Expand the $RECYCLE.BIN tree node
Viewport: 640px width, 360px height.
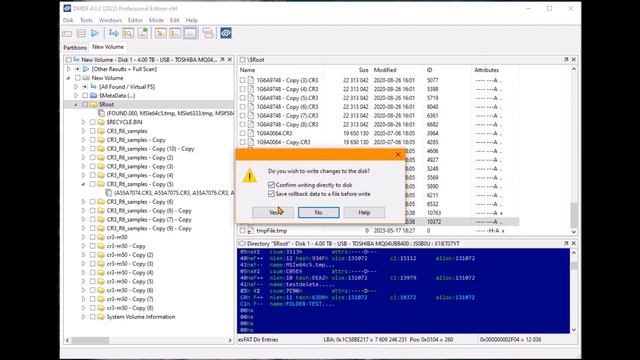point(84,122)
